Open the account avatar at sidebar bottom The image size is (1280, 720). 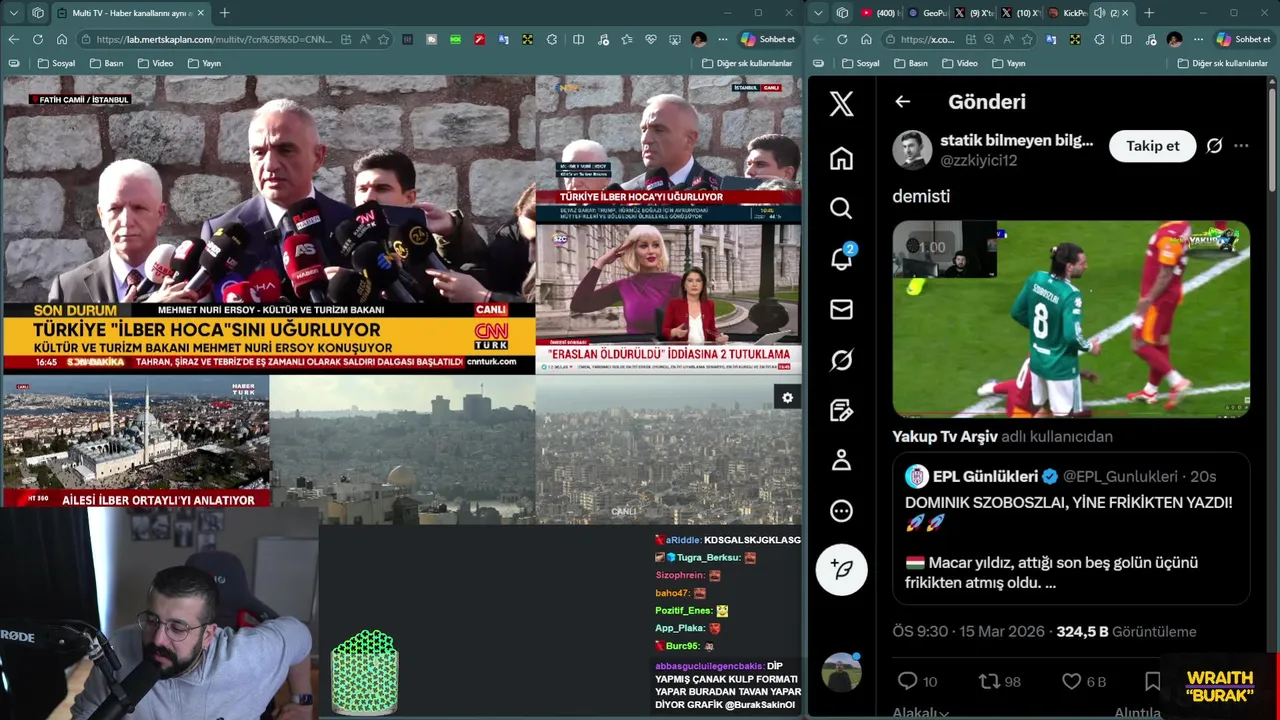(841, 672)
